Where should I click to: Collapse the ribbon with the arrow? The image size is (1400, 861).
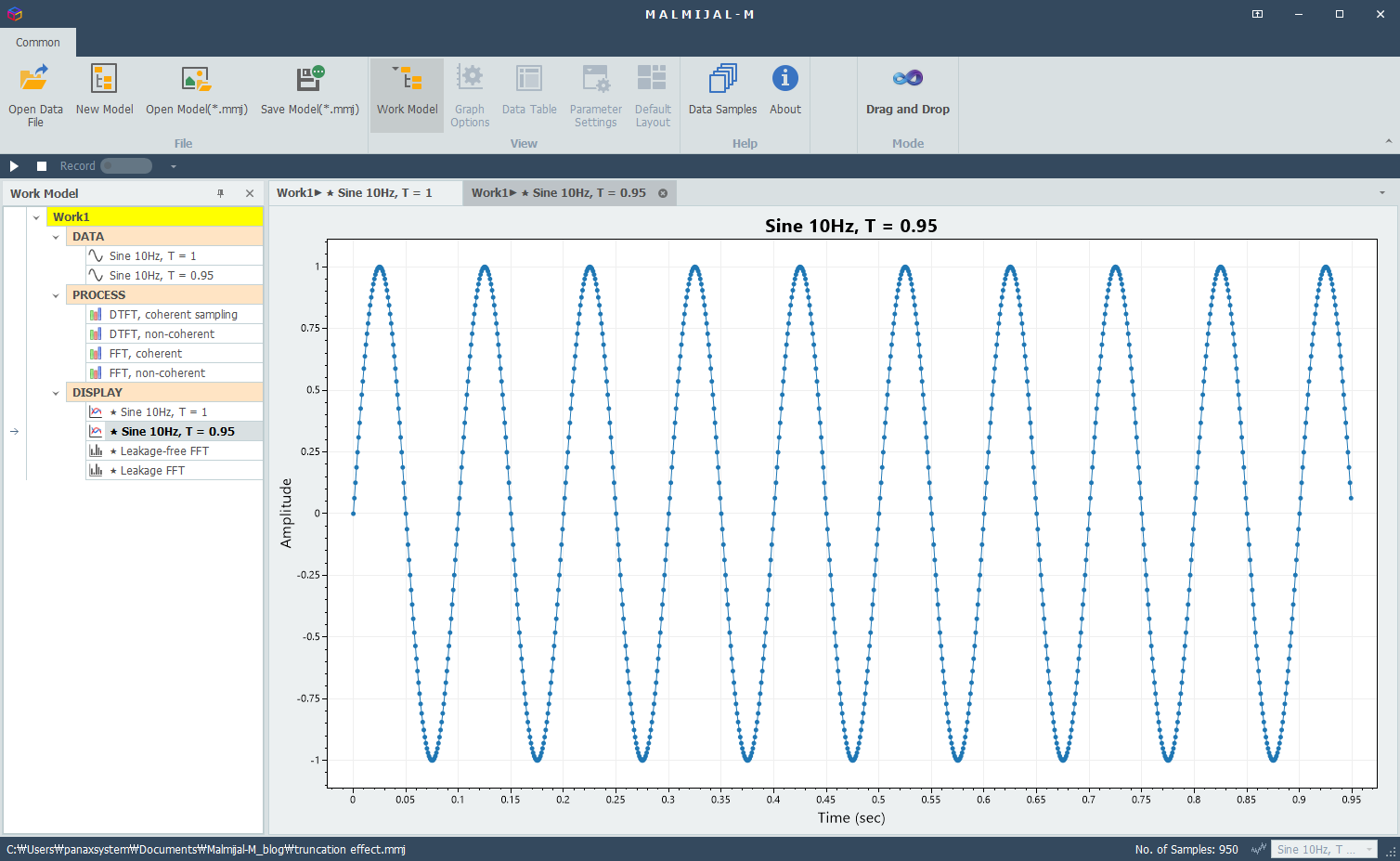[1389, 141]
